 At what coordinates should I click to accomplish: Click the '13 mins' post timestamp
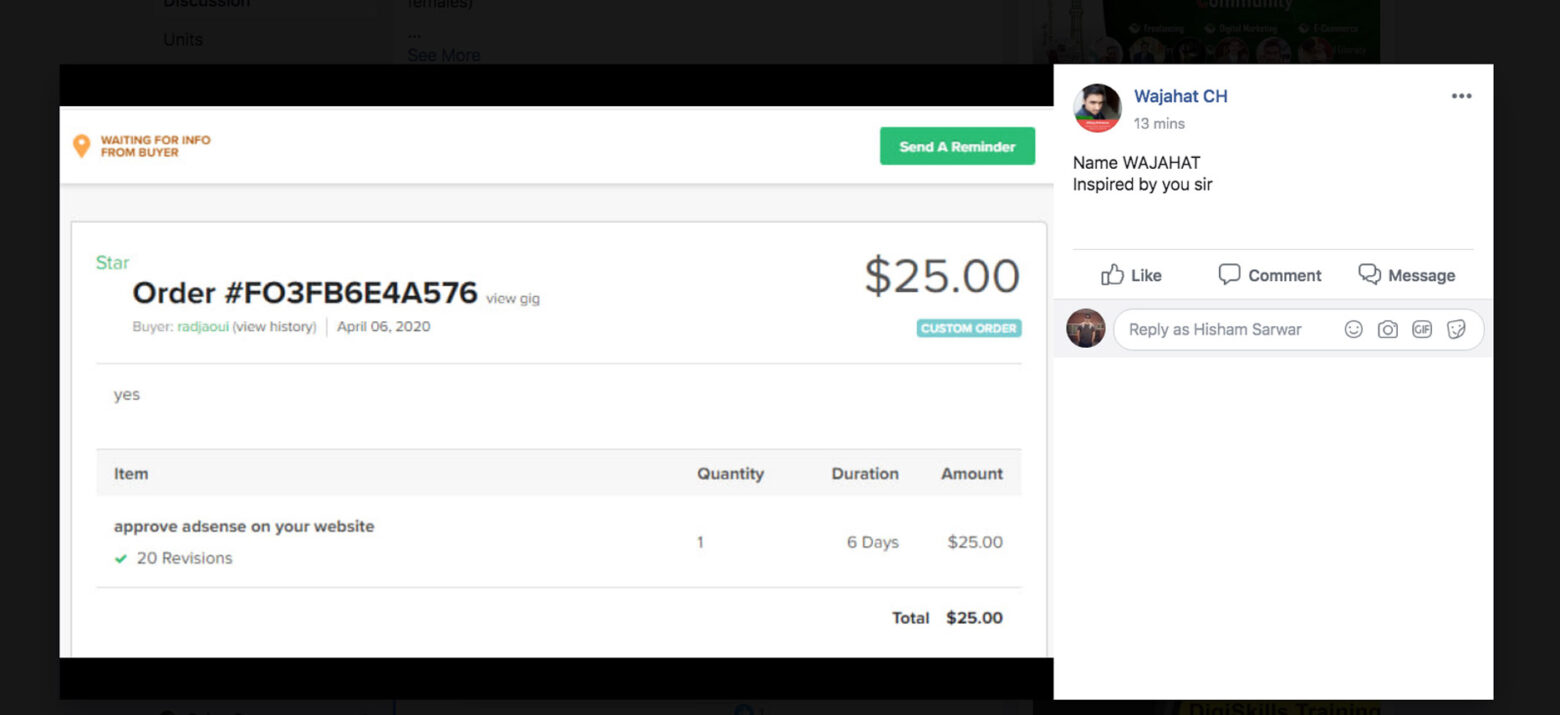[1159, 124]
